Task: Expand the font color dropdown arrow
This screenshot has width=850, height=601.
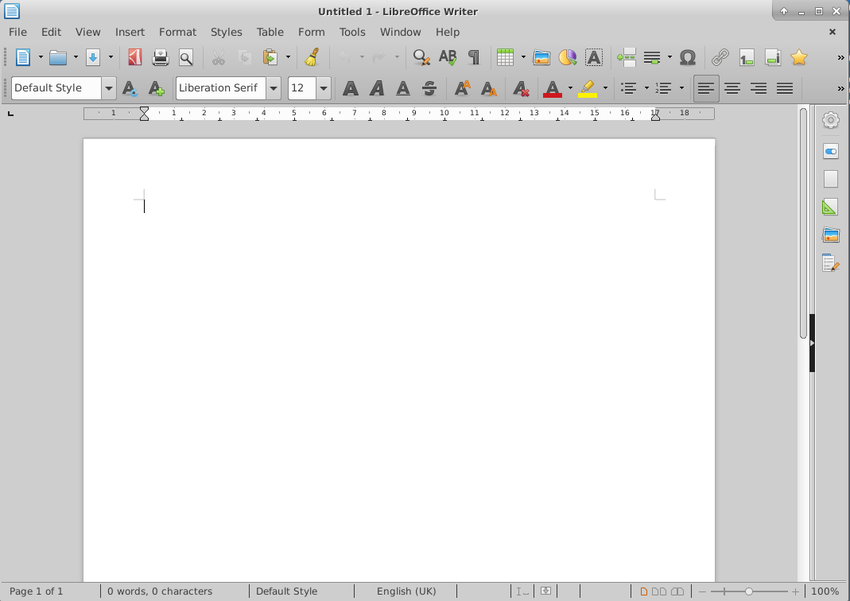Action: click(570, 88)
